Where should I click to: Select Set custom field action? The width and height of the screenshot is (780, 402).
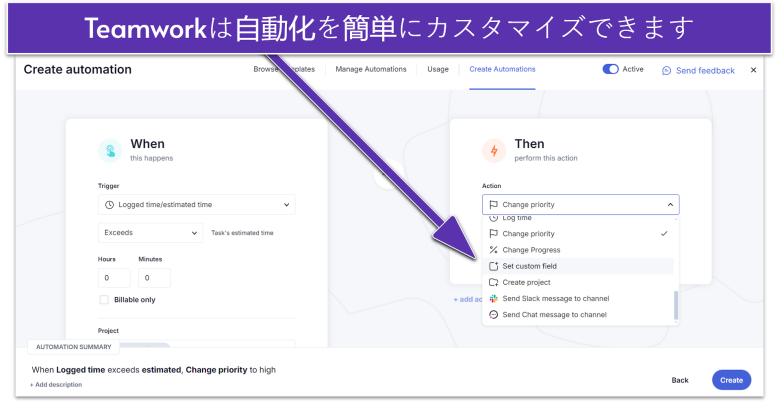[578, 266]
